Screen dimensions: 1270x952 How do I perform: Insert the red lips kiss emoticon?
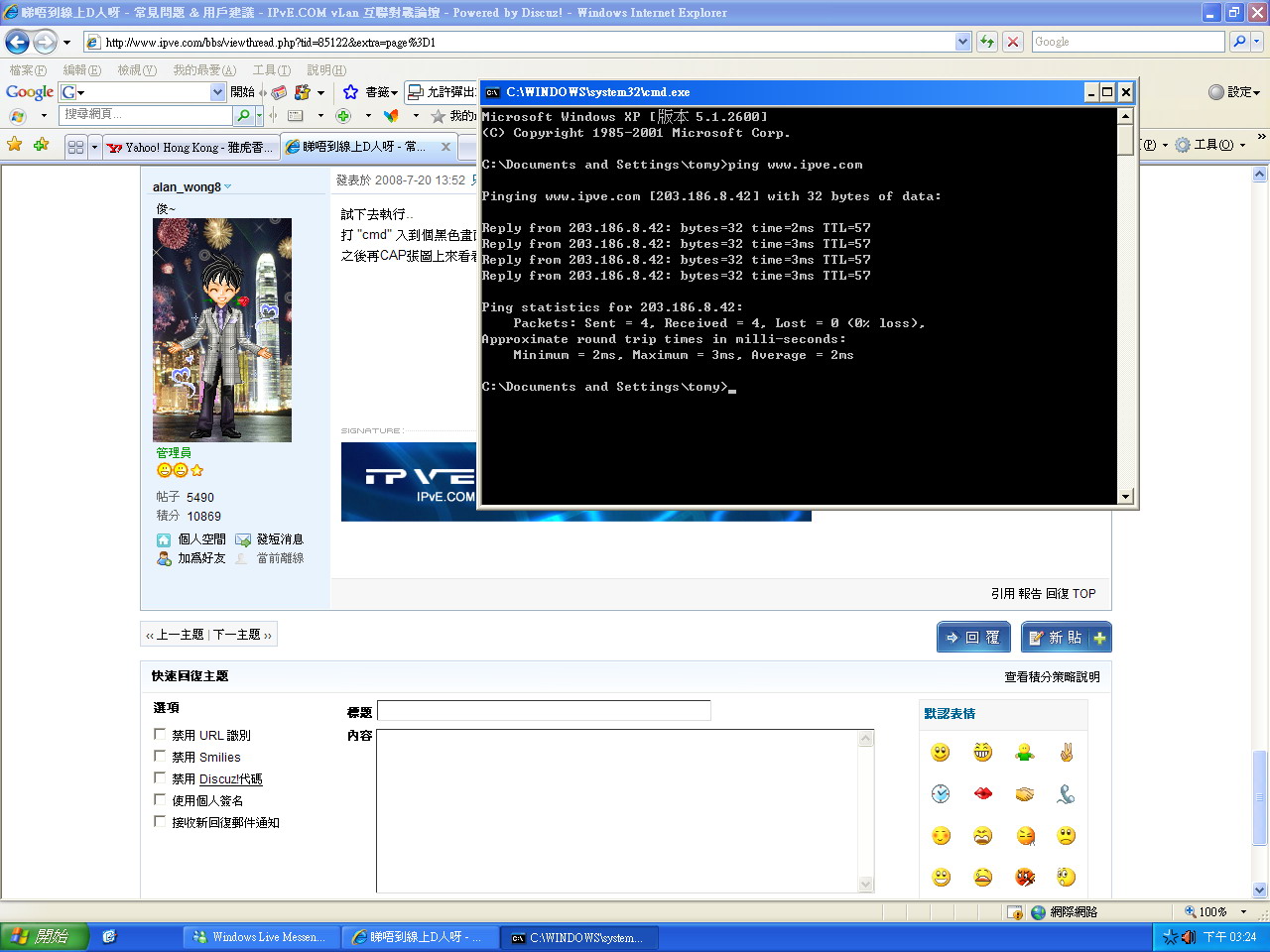coord(982,794)
